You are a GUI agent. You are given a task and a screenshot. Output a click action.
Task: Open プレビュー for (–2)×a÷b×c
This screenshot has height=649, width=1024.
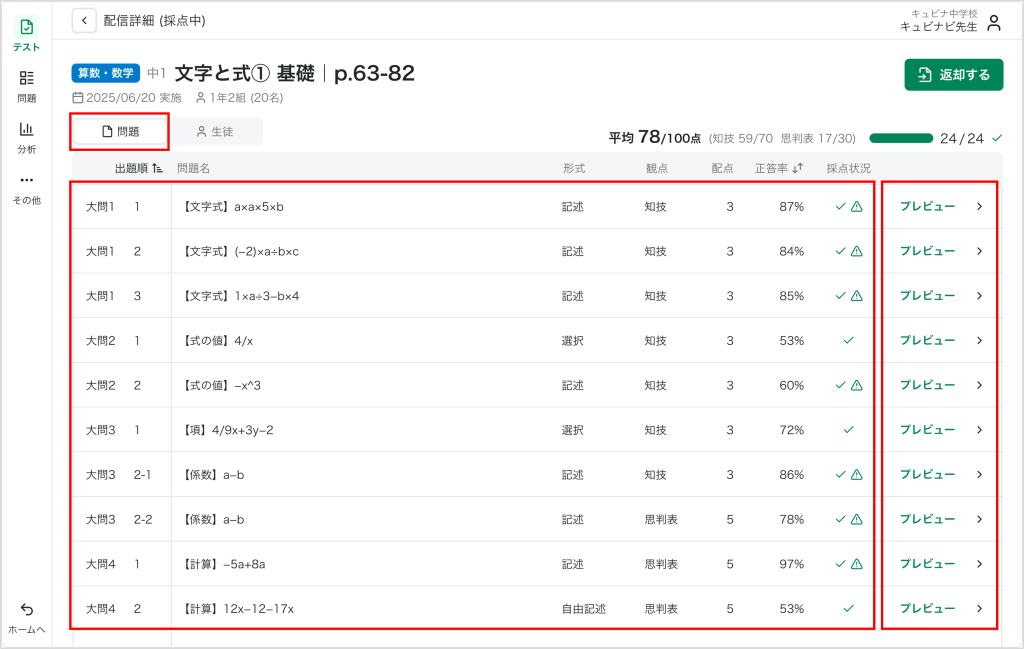(927, 251)
